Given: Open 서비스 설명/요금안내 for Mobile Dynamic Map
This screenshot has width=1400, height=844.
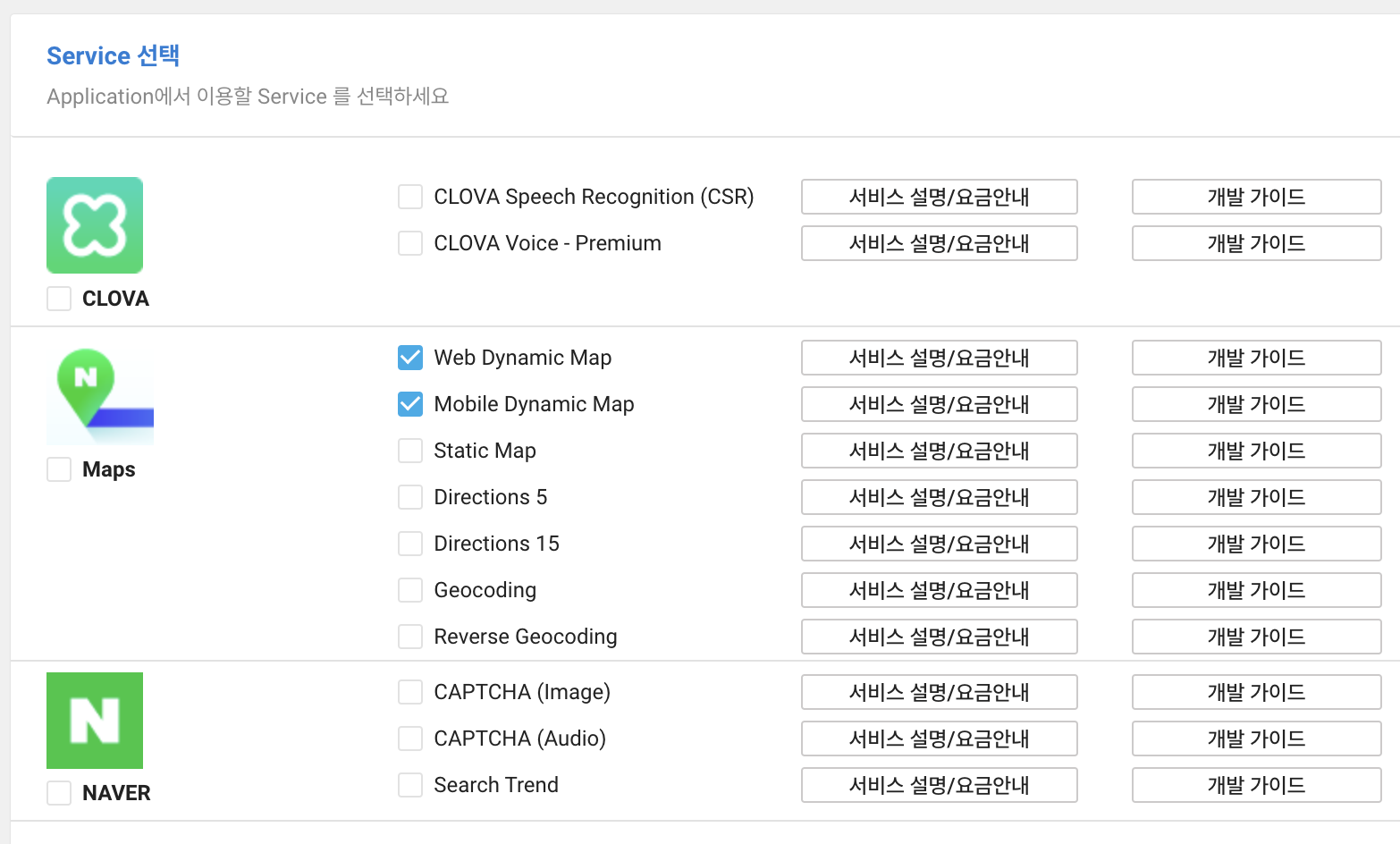Looking at the screenshot, I should point(940,404).
